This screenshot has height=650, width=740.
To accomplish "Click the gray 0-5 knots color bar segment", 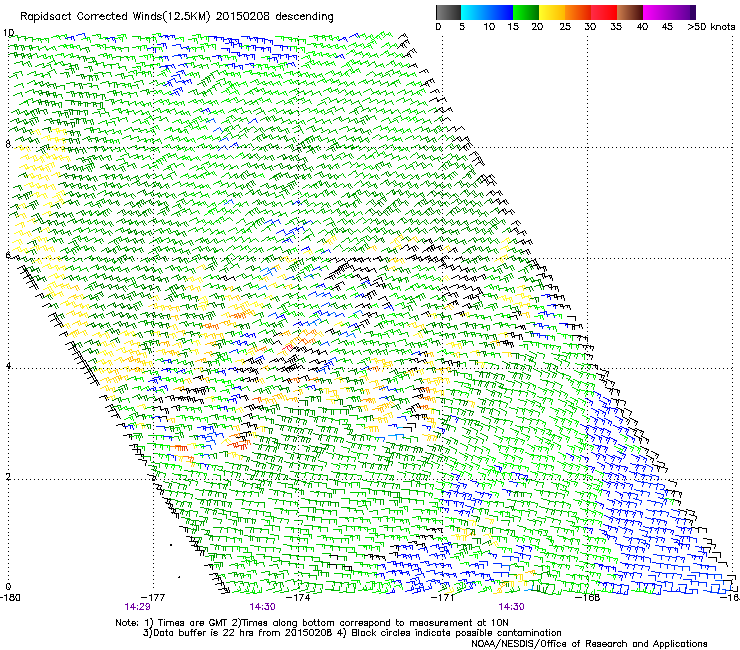I will (448, 12).
